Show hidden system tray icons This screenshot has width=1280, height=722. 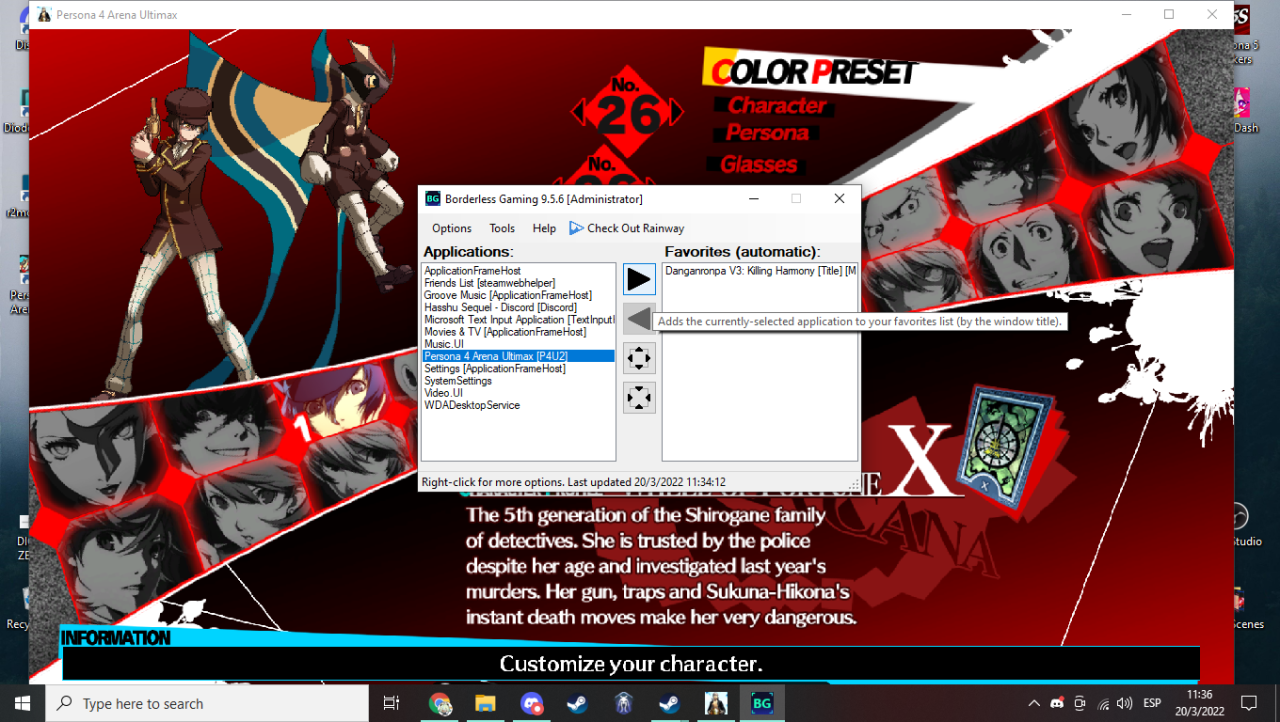pos(1034,704)
